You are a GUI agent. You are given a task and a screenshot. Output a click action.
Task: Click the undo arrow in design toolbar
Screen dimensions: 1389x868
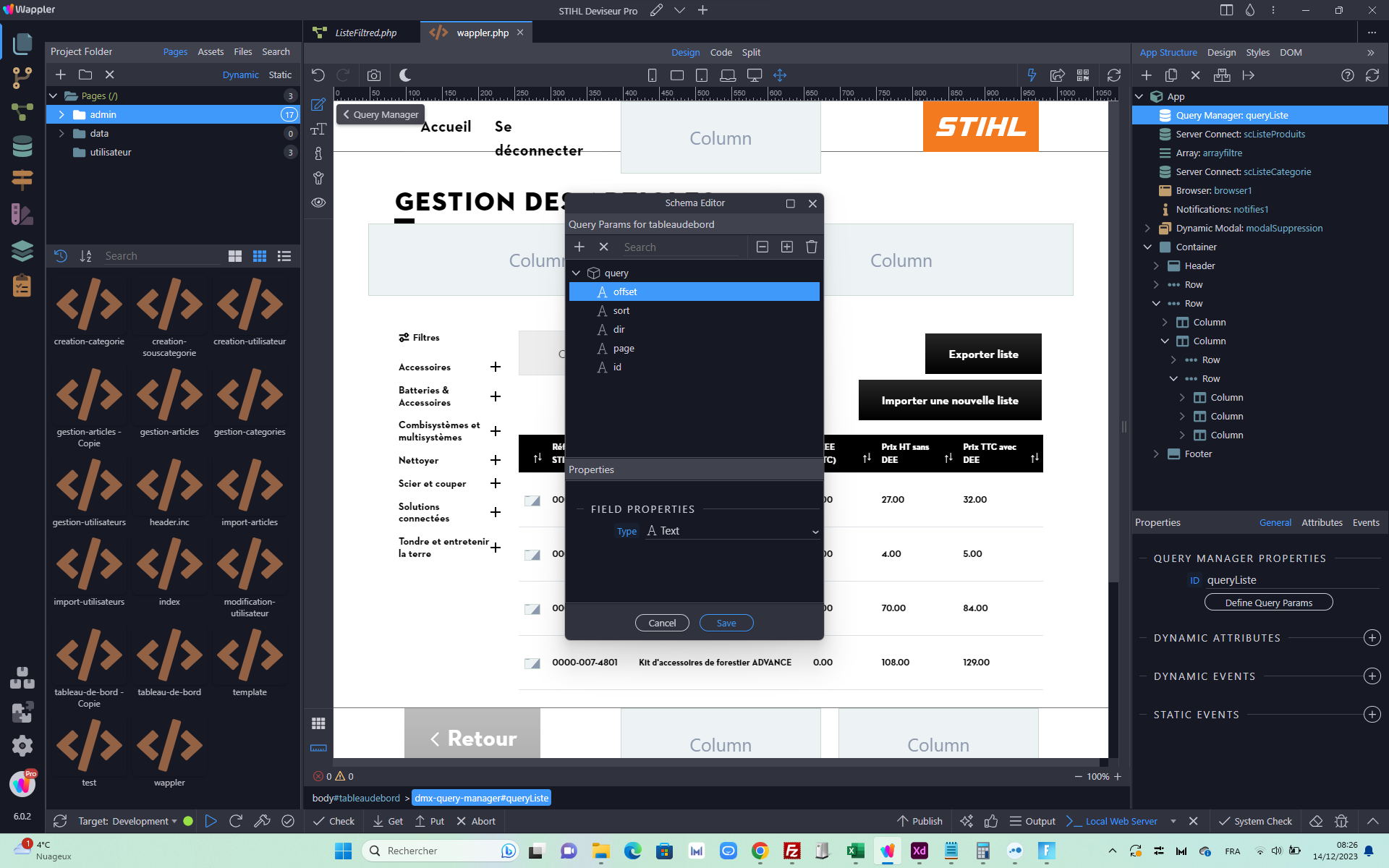click(318, 75)
